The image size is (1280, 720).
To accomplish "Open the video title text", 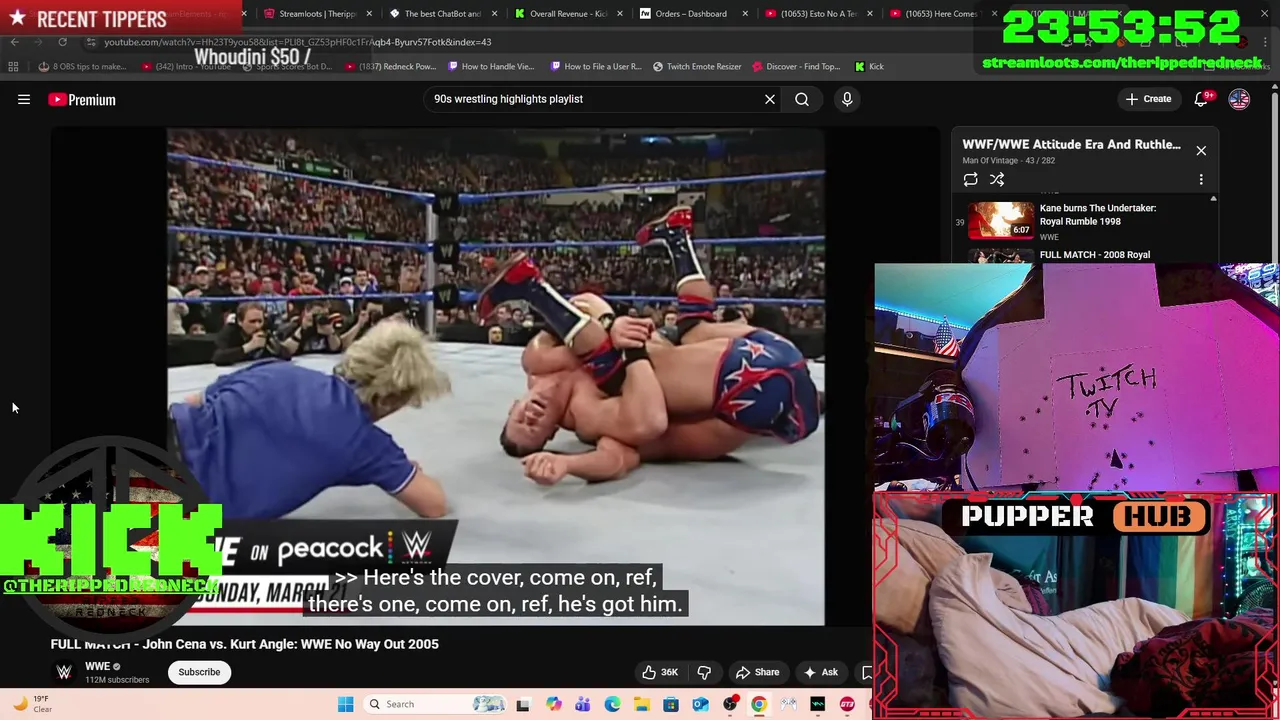I will click(x=245, y=644).
